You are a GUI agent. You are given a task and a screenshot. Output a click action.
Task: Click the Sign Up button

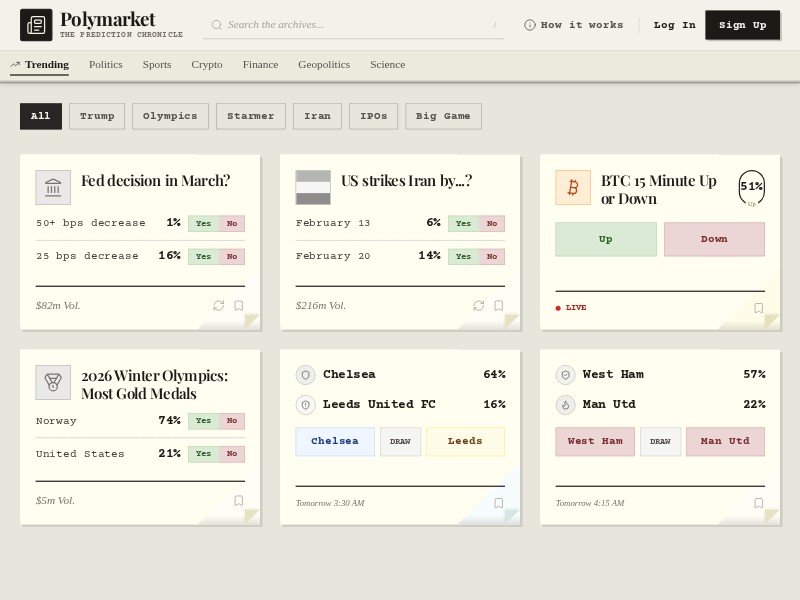(x=743, y=25)
